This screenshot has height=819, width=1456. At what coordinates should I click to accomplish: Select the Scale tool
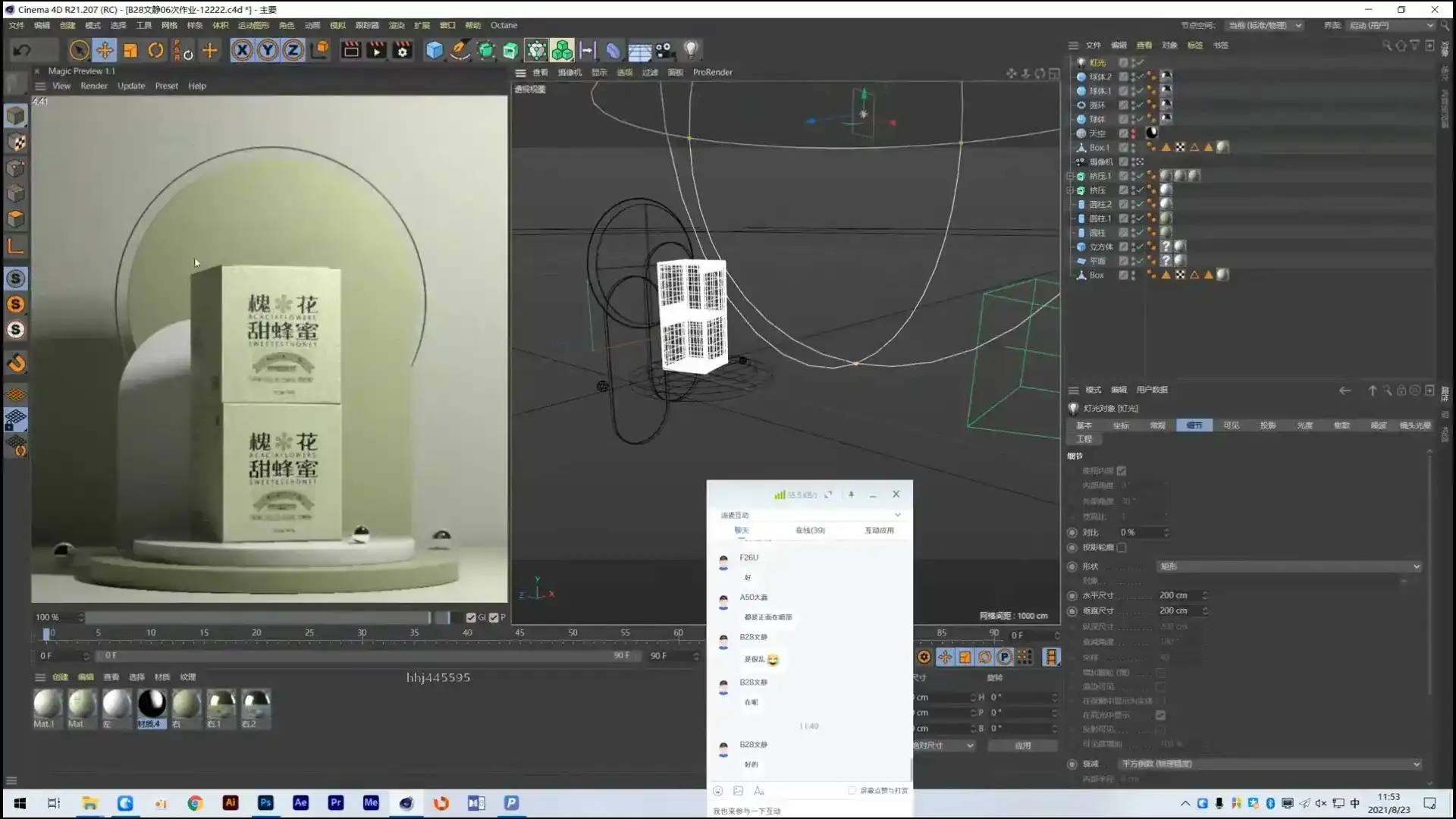point(130,51)
